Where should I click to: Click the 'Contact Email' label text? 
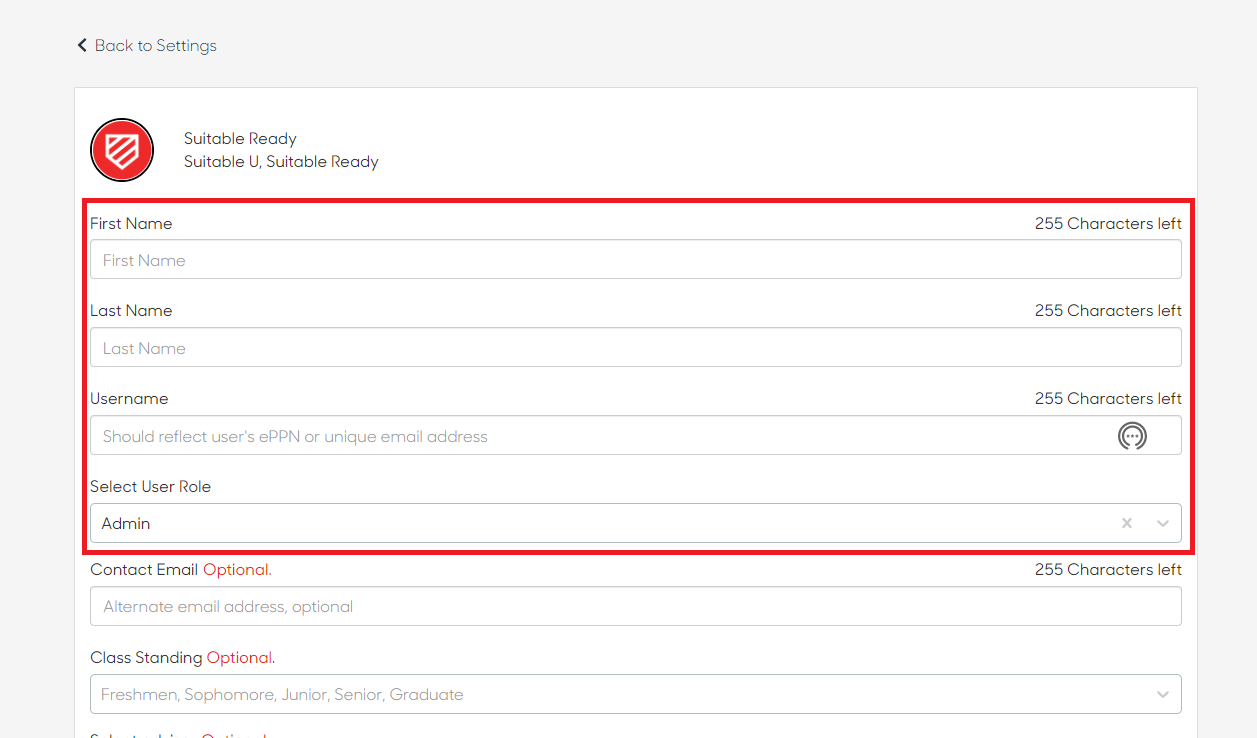coord(144,570)
